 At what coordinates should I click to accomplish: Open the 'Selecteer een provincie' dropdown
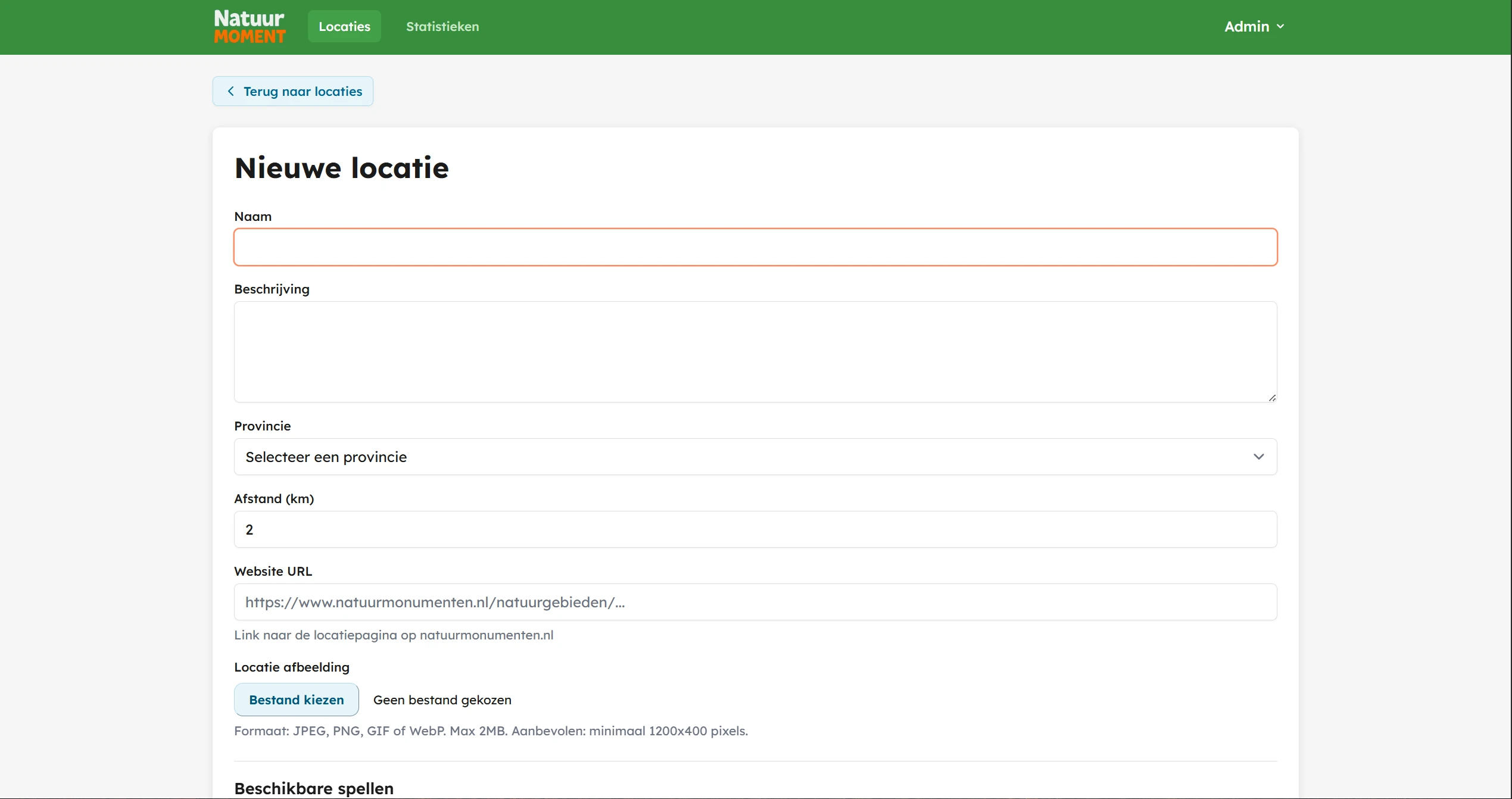[755, 457]
